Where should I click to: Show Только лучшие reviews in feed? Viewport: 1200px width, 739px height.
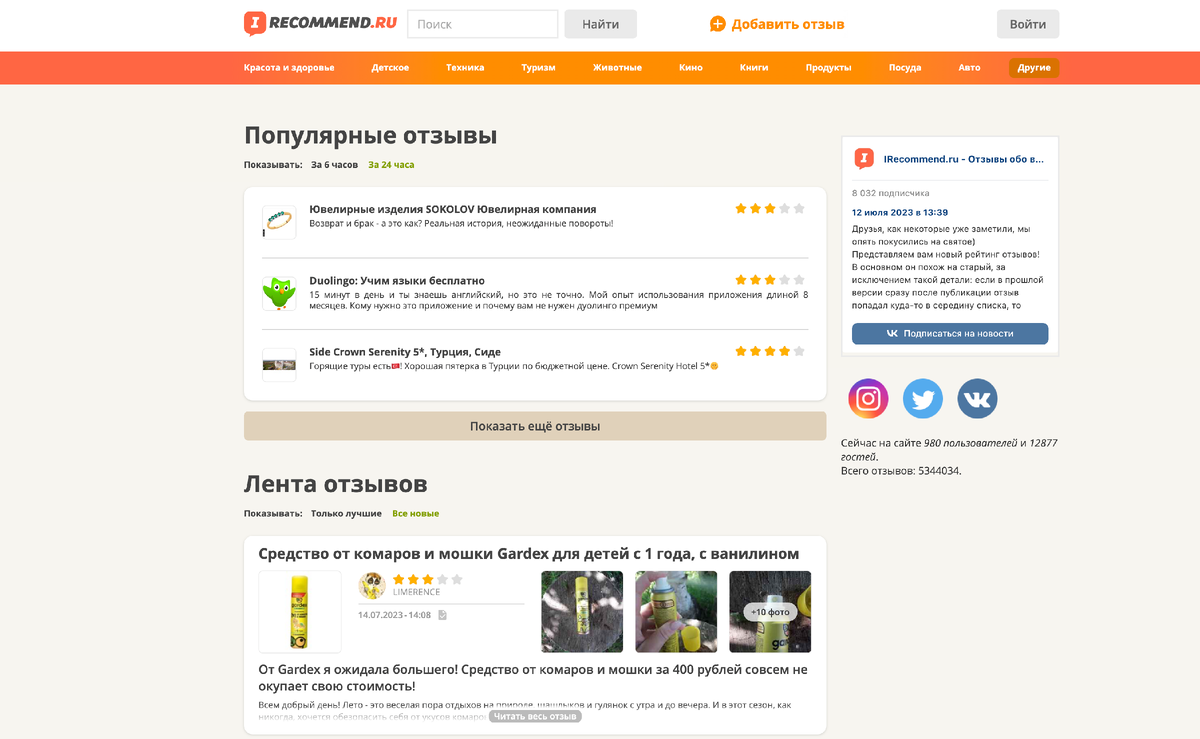(x=346, y=514)
